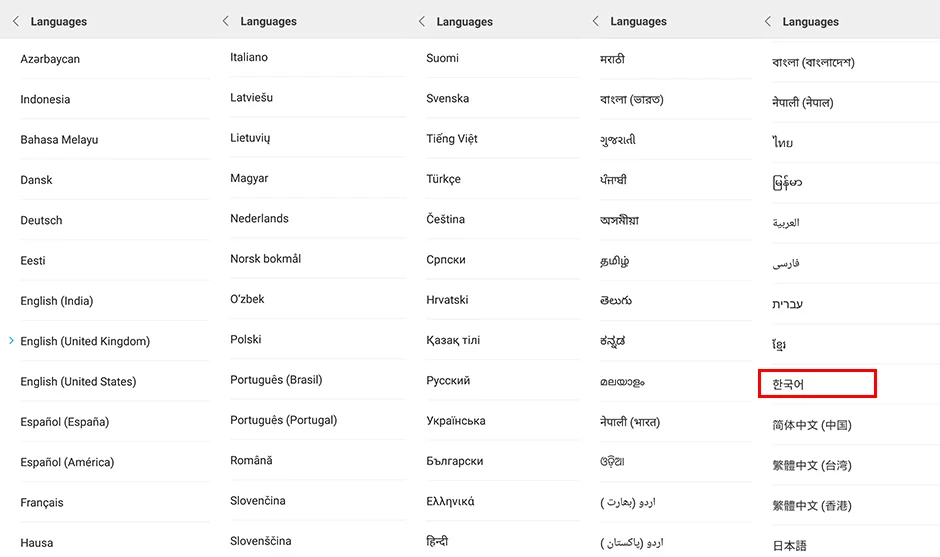Screen dimensions: 940x557
Task: Tap the back arrow above Italiano
Action: tap(225, 21)
